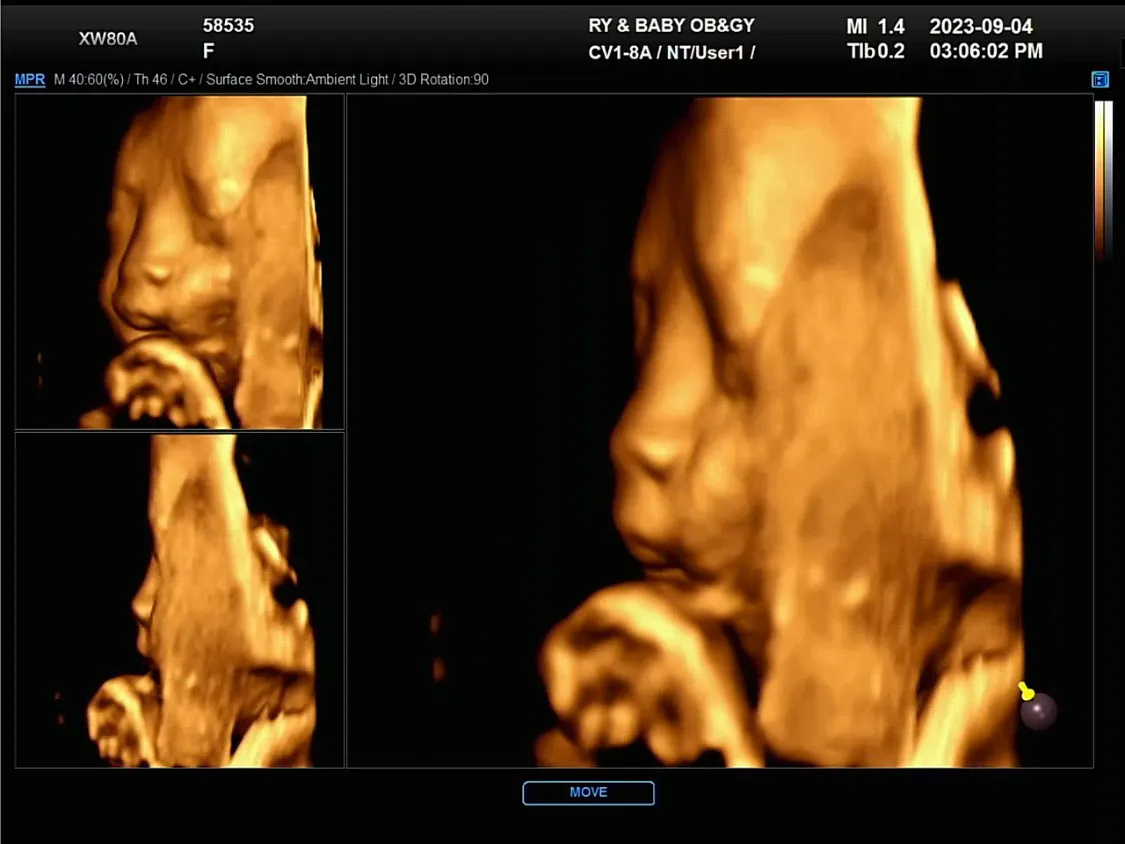Click the time 03:06:02 PM
The width and height of the screenshot is (1125, 844).
986,51
